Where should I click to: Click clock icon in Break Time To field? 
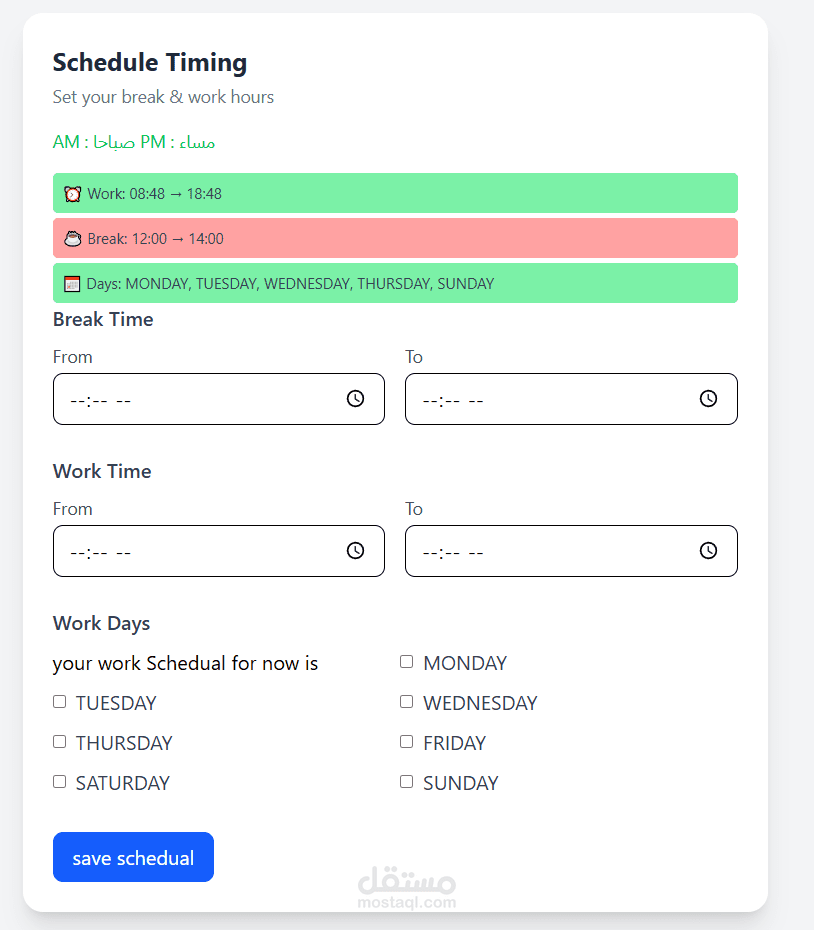click(x=708, y=399)
